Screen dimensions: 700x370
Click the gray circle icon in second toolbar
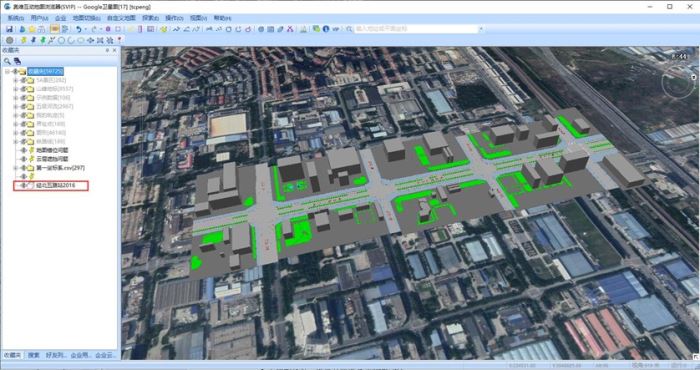(x=9, y=40)
